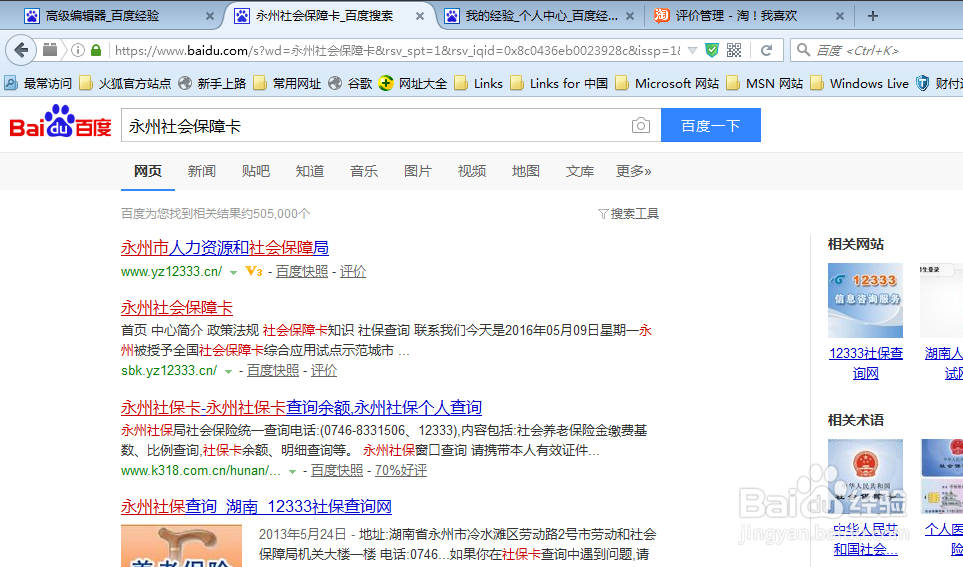Screen dimensions: 963x567
Task: Click the magnifier icon in the browser search box
Action: pyautogui.click(x=803, y=50)
